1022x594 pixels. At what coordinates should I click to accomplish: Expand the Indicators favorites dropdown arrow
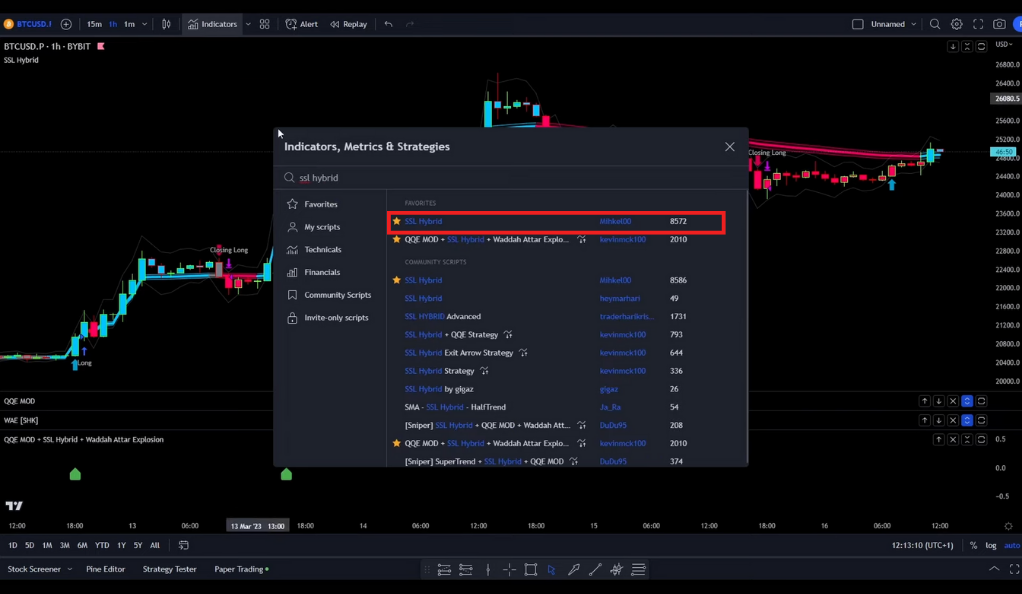pos(248,24)
